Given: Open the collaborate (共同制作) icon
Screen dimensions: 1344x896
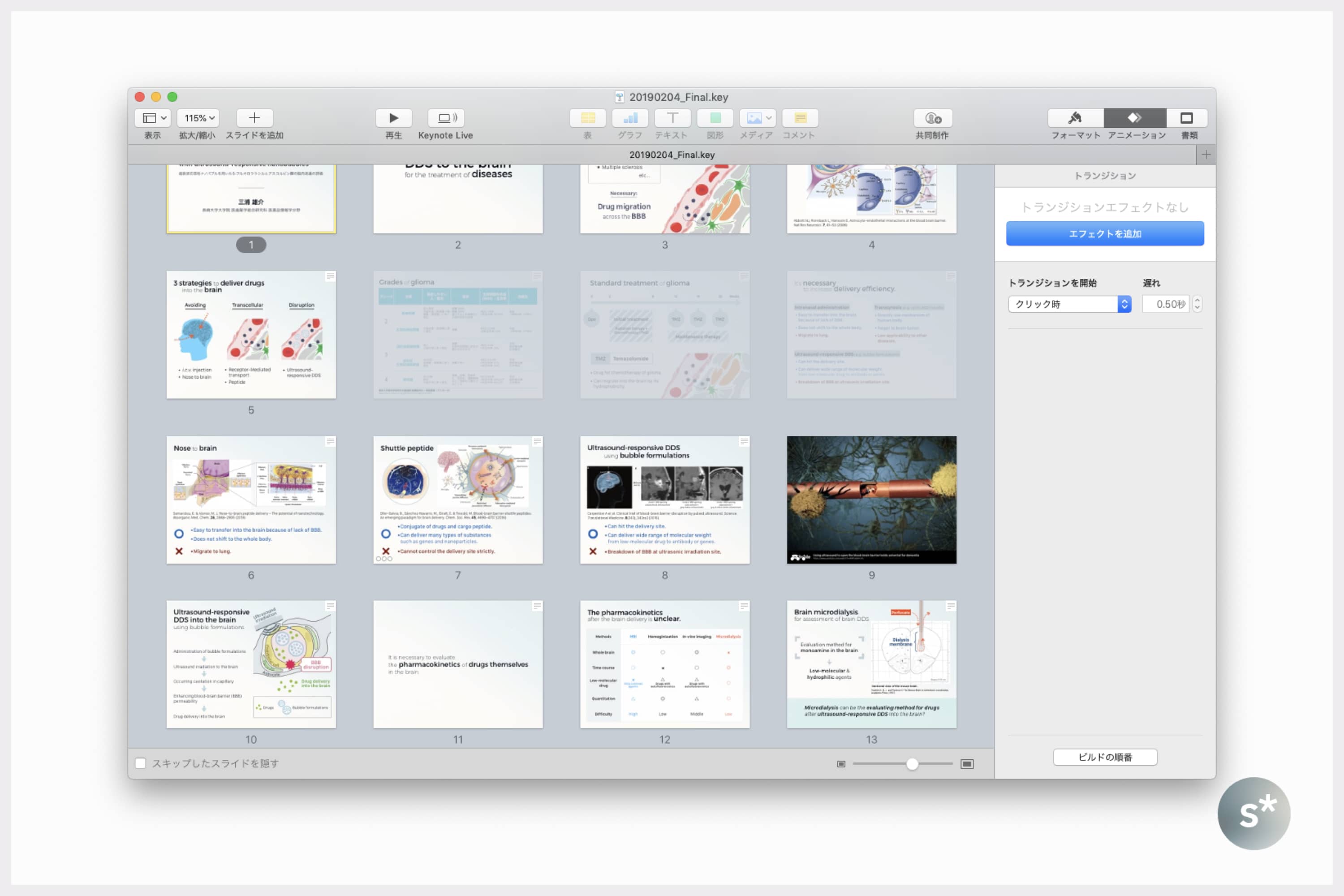Looking at the screenshot, I should (x=933, y=118).
